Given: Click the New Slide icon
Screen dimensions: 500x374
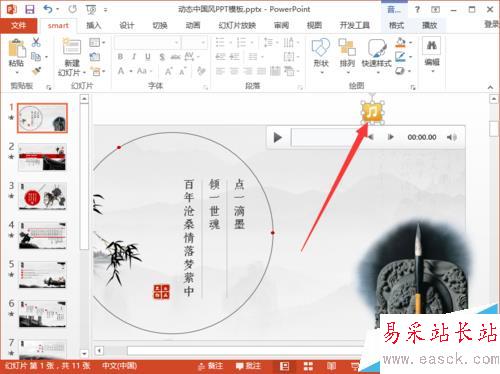Looking at the screenshot, I should tap(72, 46).
